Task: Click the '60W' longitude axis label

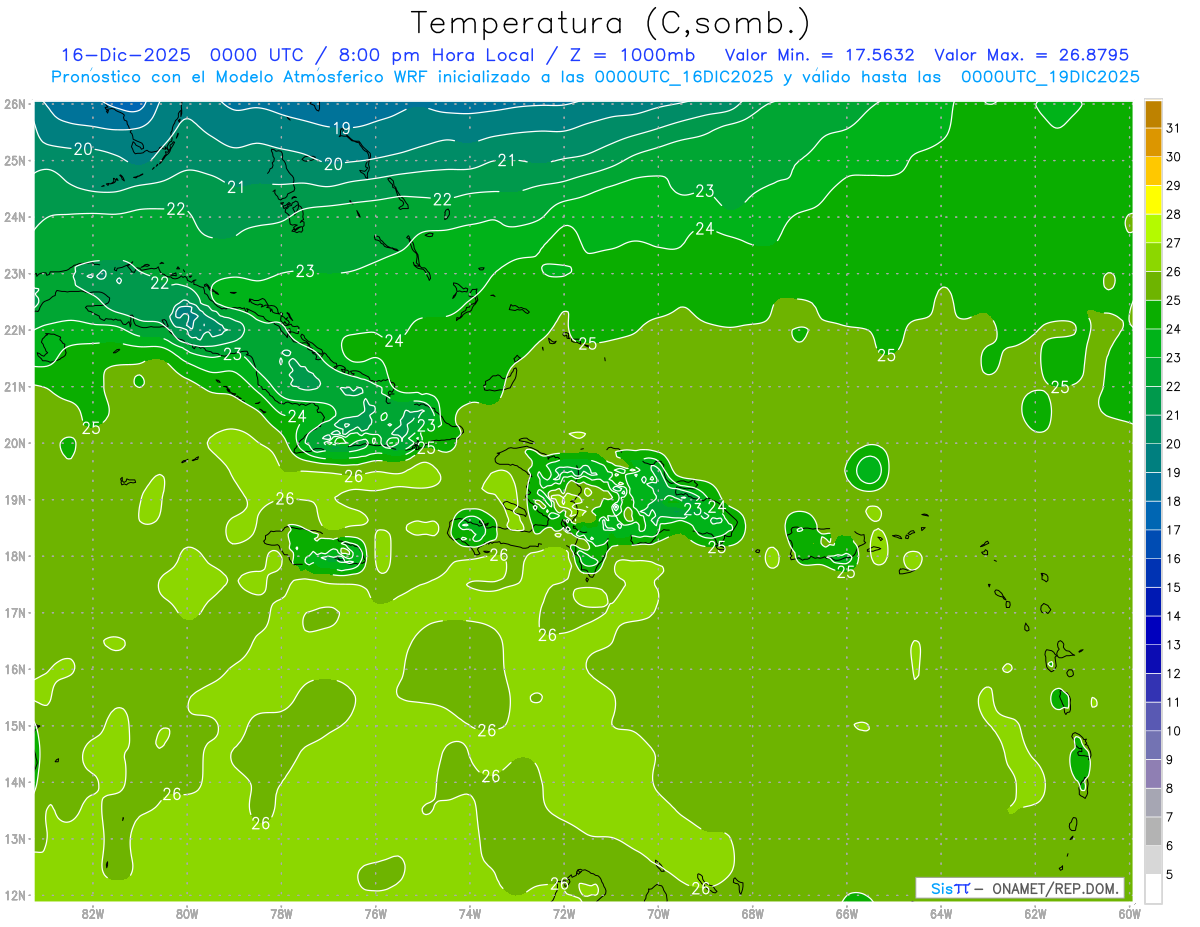Action: point(1129,912)
